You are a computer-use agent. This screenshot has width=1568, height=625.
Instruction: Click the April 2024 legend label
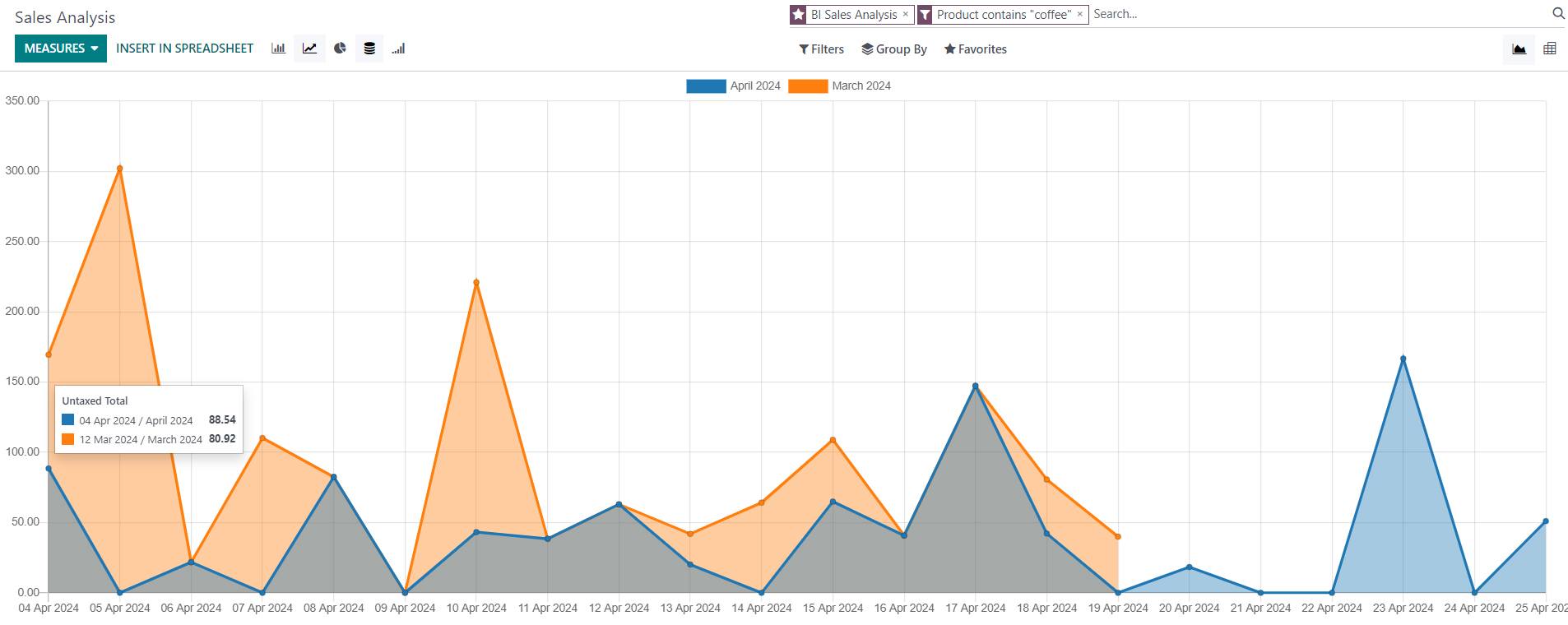pos(755,86)
